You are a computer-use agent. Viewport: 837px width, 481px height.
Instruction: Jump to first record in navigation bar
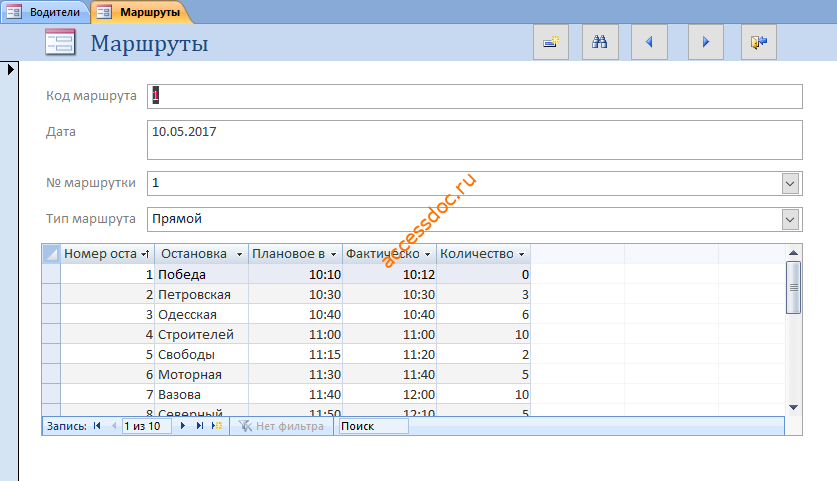(97, 426)
